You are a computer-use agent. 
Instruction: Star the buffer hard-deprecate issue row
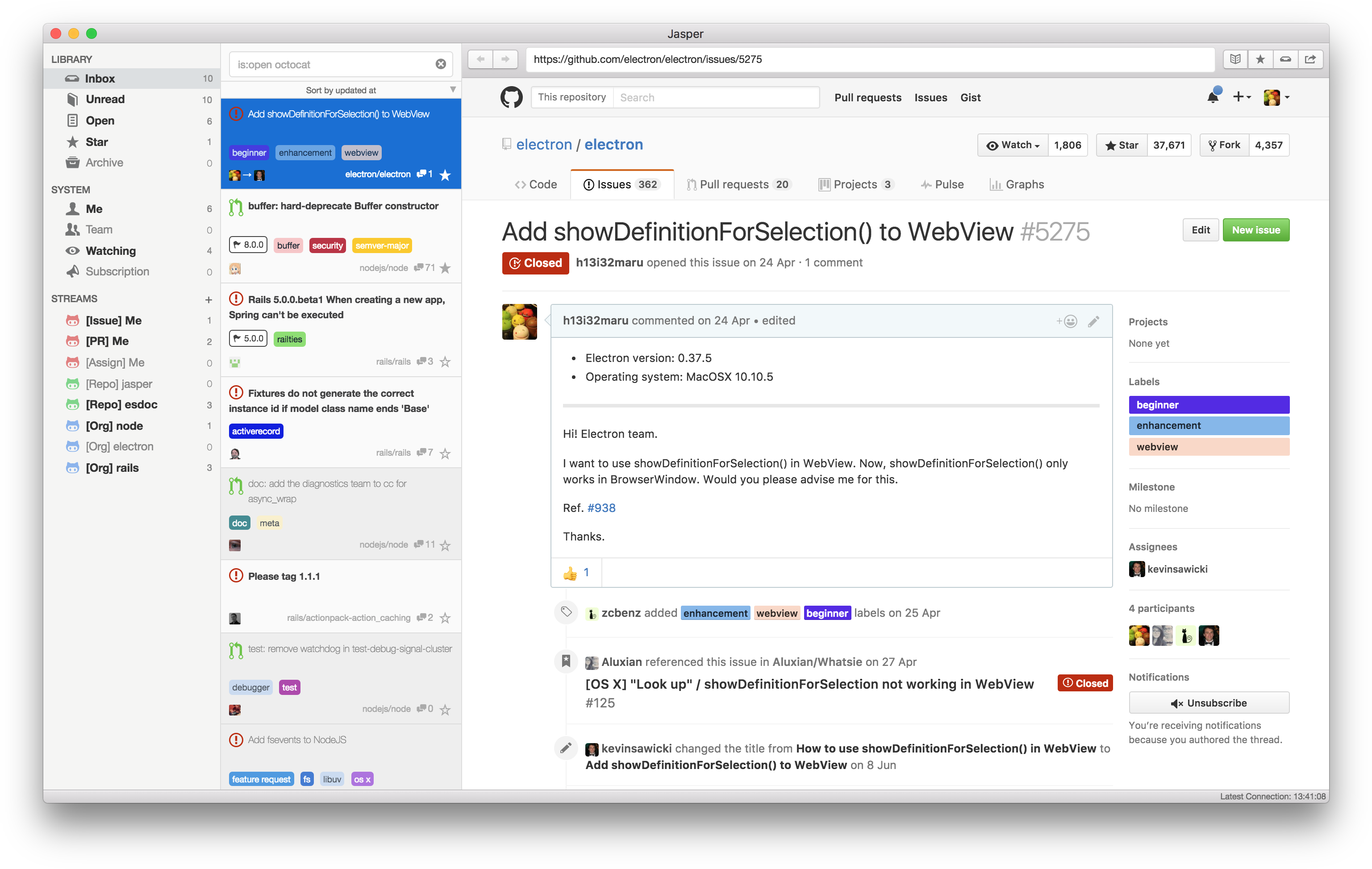(x=445, y=268)
